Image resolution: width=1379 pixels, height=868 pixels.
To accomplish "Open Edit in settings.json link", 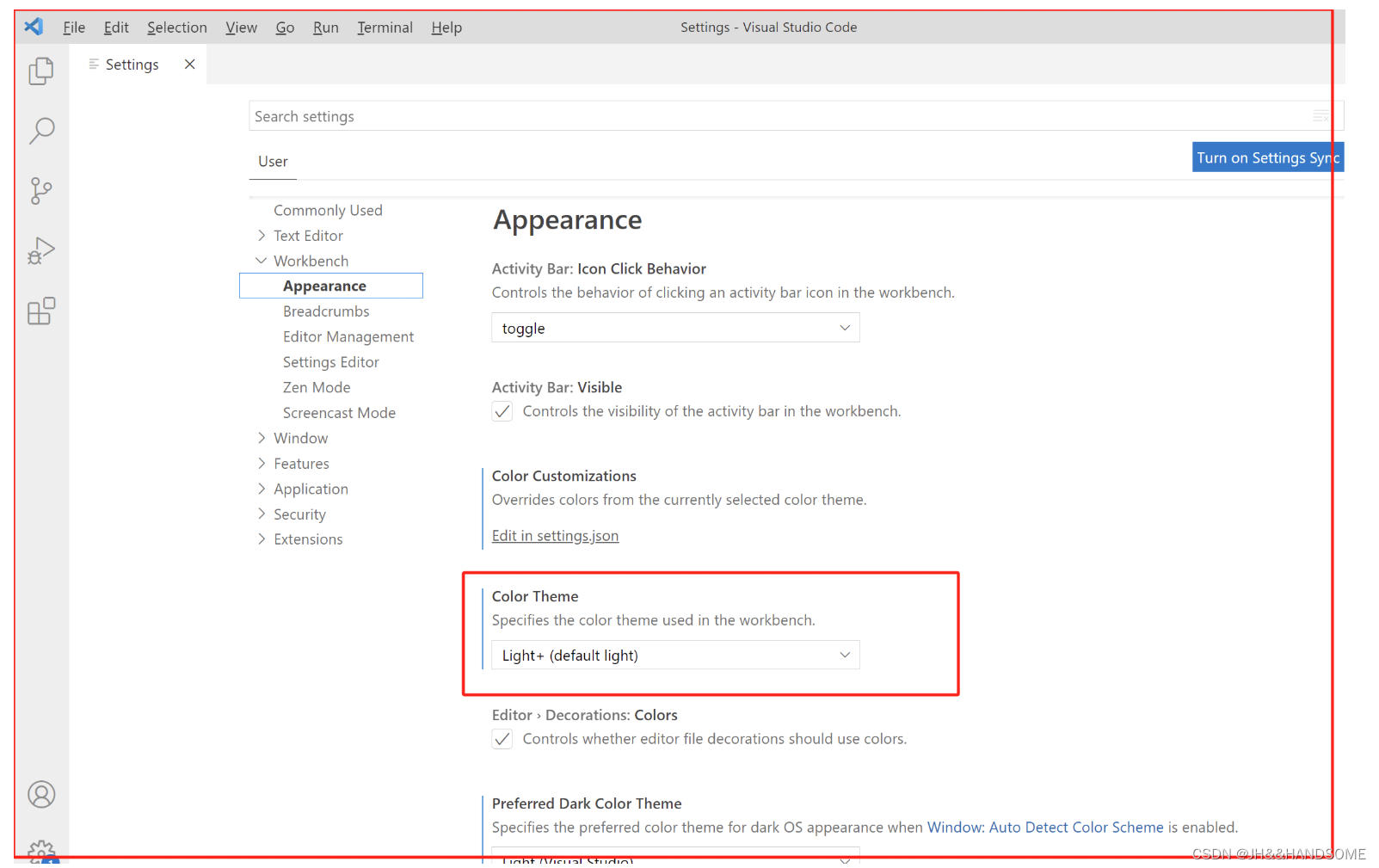I will pos(555,536).
